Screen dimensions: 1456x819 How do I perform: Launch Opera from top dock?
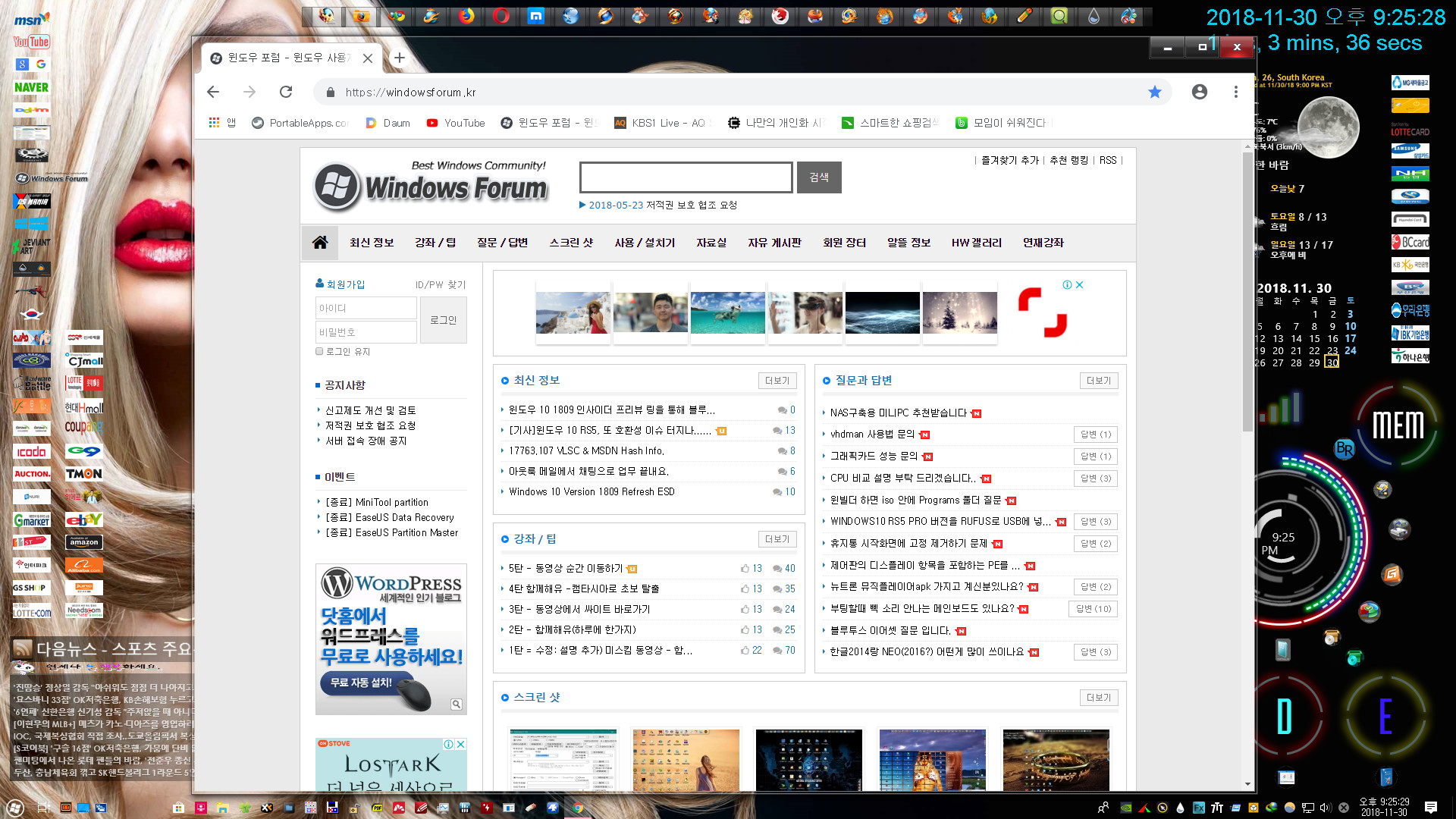pyautogui.click(x=501, y=16)
